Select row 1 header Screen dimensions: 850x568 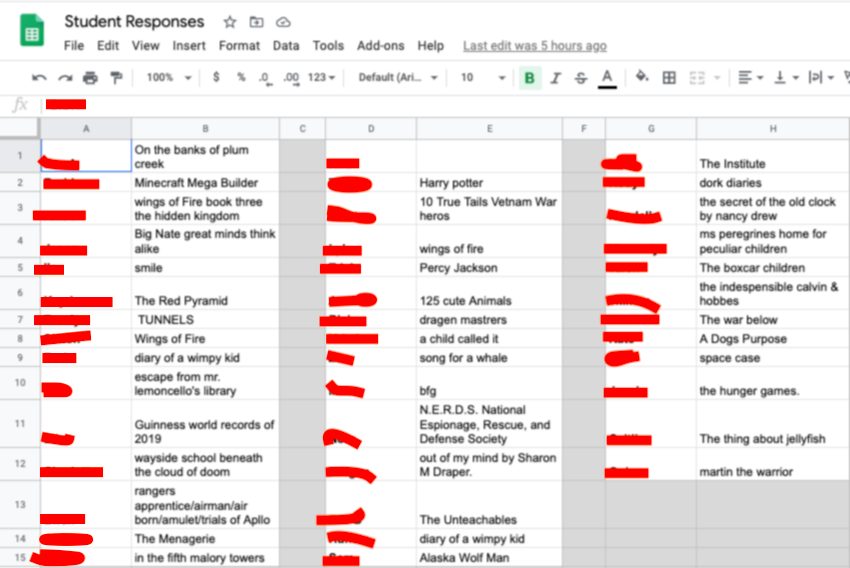click(x=20, y=156)
